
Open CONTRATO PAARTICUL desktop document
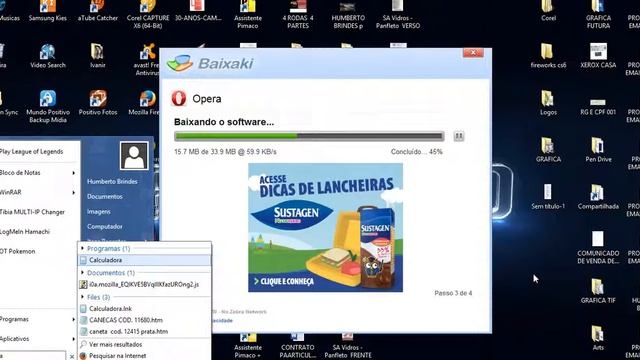[x=298, y=346]
